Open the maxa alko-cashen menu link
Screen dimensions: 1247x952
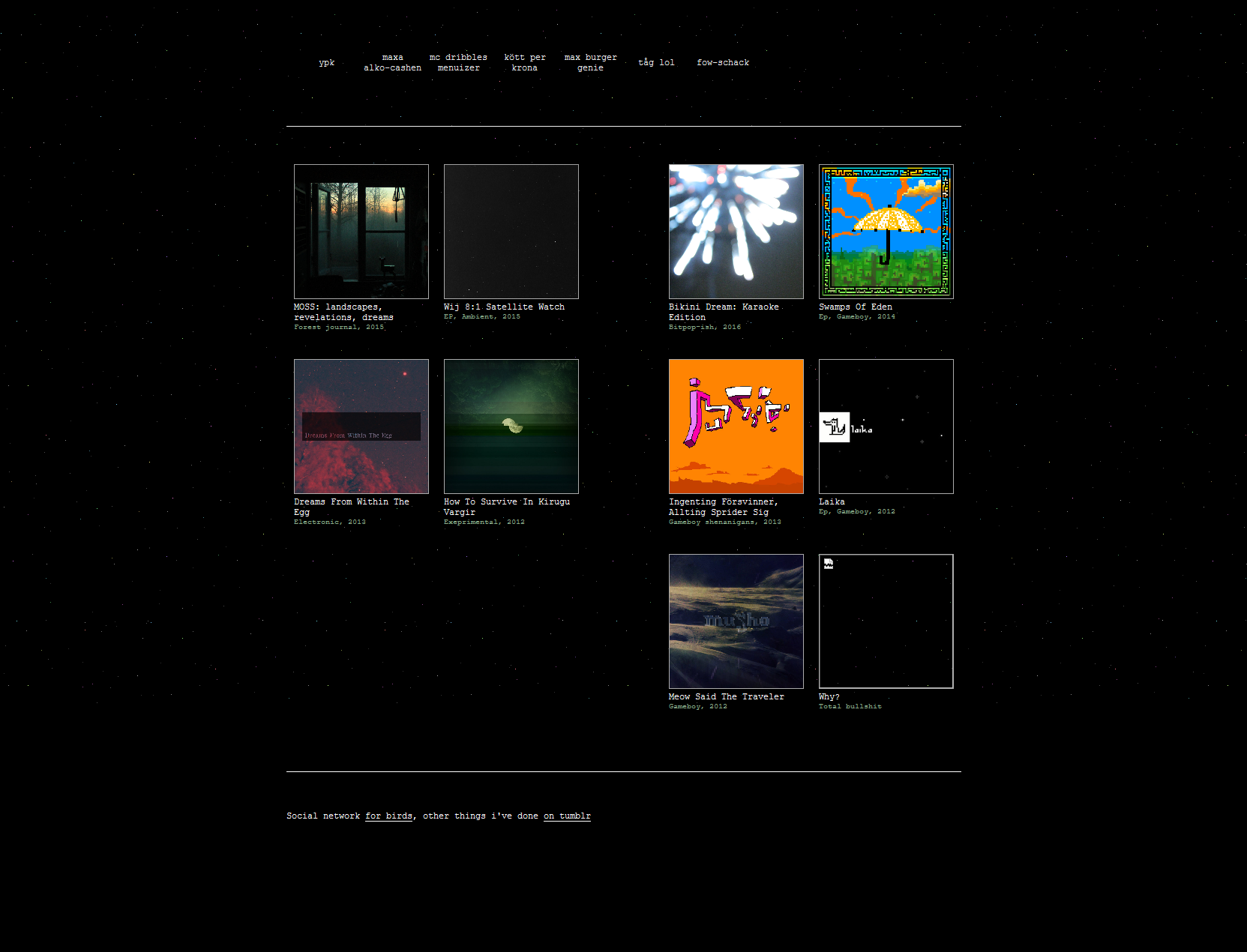point(392,63)
